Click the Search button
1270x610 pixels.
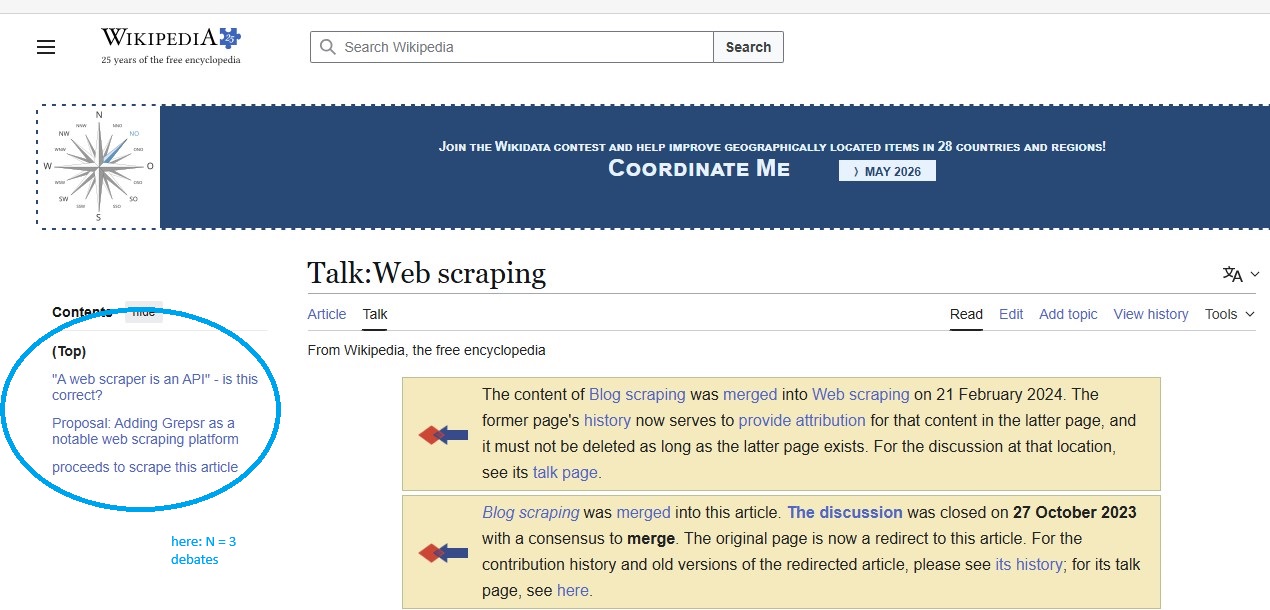[x=748, y=47]
